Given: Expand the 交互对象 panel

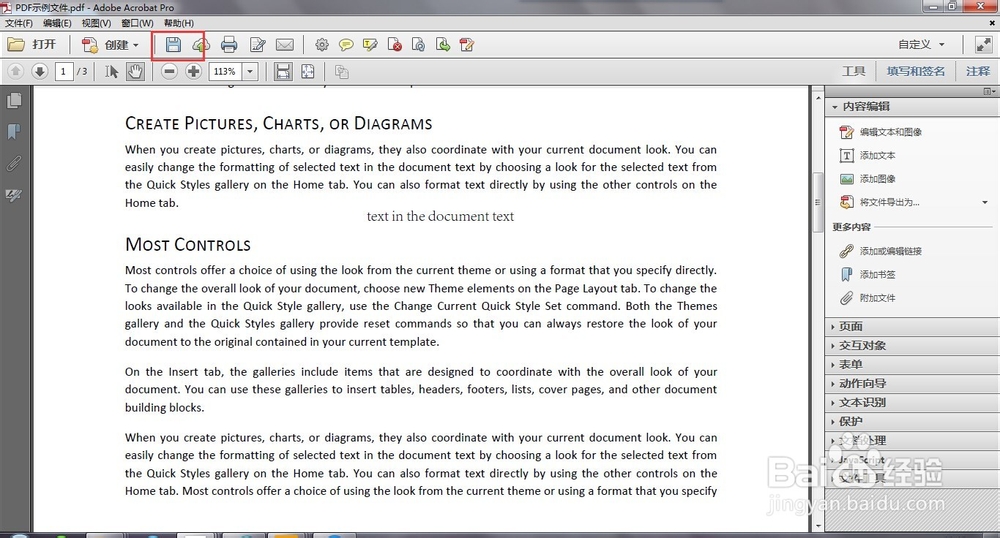Looking at the screenshot, I should (912, 345).
